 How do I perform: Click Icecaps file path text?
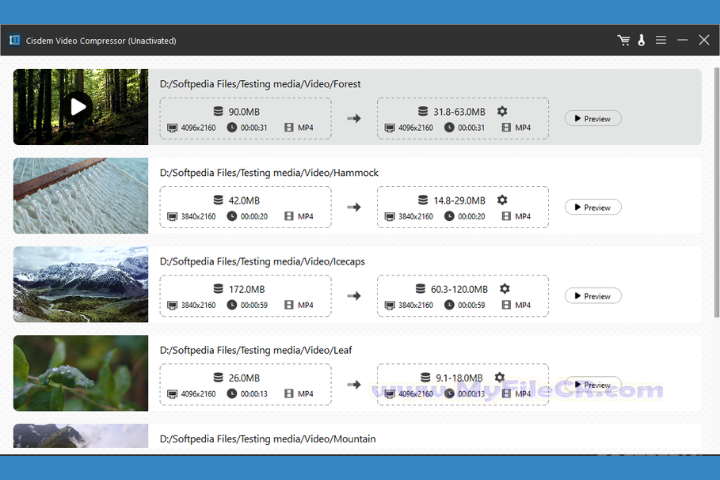(262, 261)
